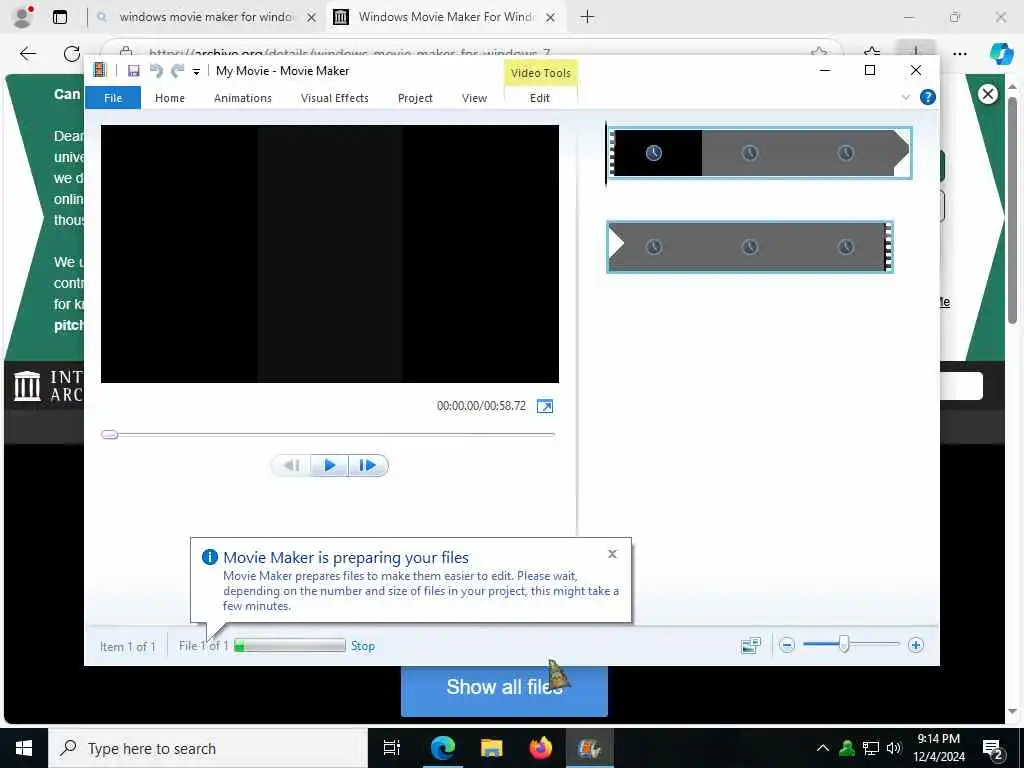Change thumbnail size with the status bar icon
This screenshot has height=768, width=1024.
tap(751, 645)
